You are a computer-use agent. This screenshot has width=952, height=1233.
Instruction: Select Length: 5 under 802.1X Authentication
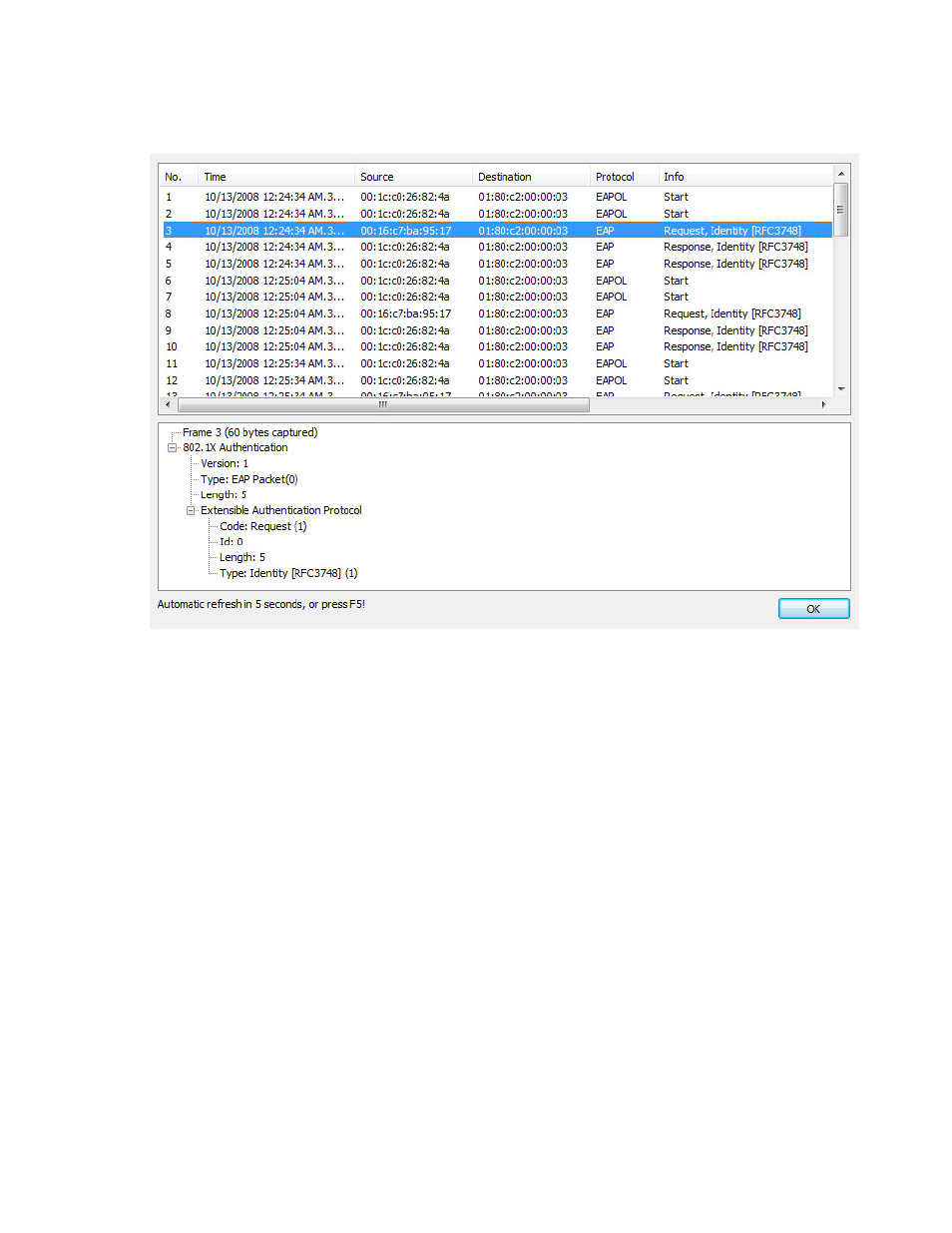[224, 495]
